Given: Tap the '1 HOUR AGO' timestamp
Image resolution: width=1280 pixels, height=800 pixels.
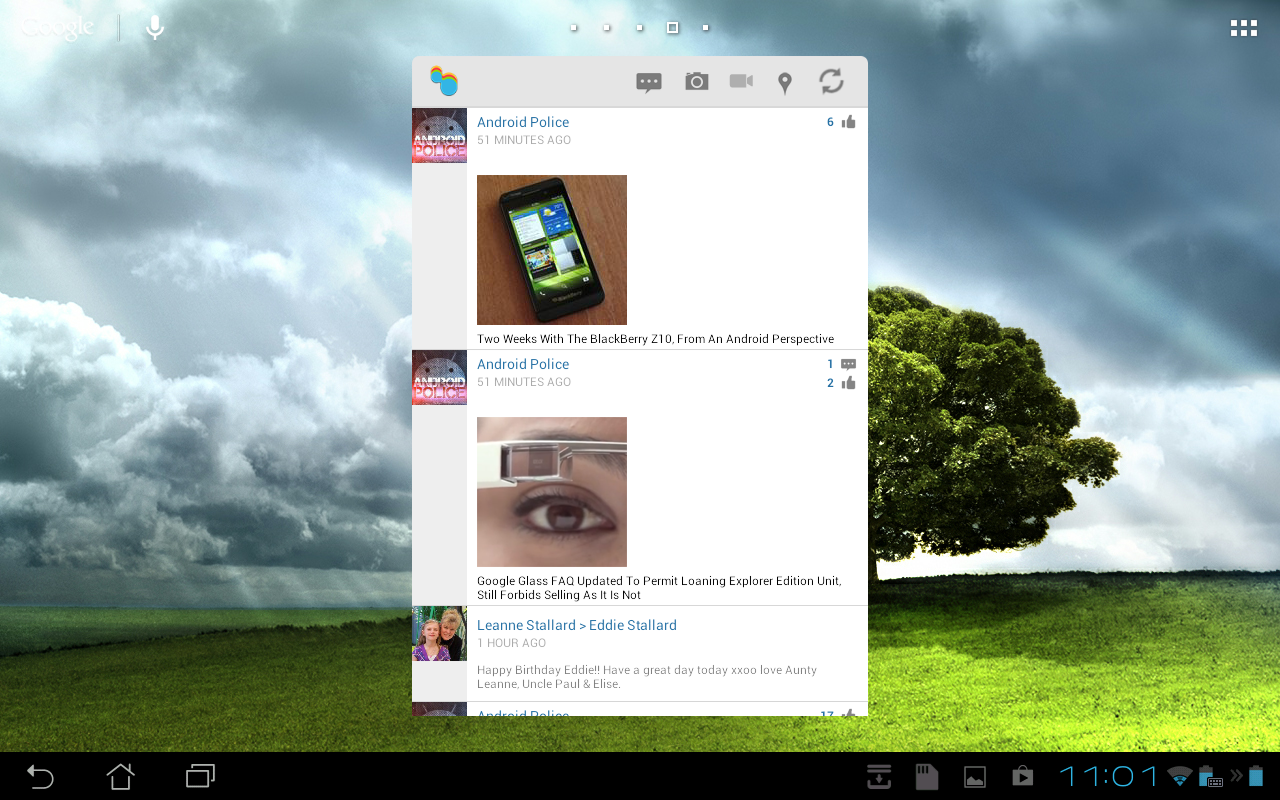Looking at the screenshot, I should (511, 643).
